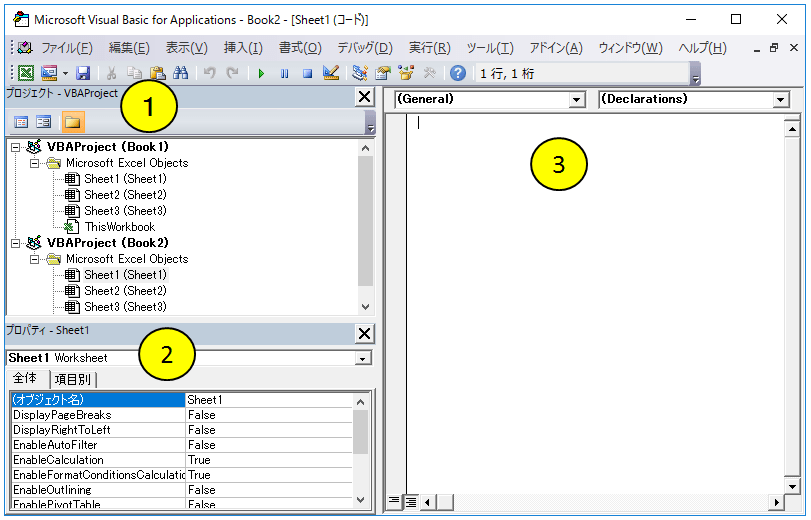The height and width of the screenshot is (520, 811).
Task: Click the Full Module View button at bottom
Action: pyautogui.click(x=411, y=501)
